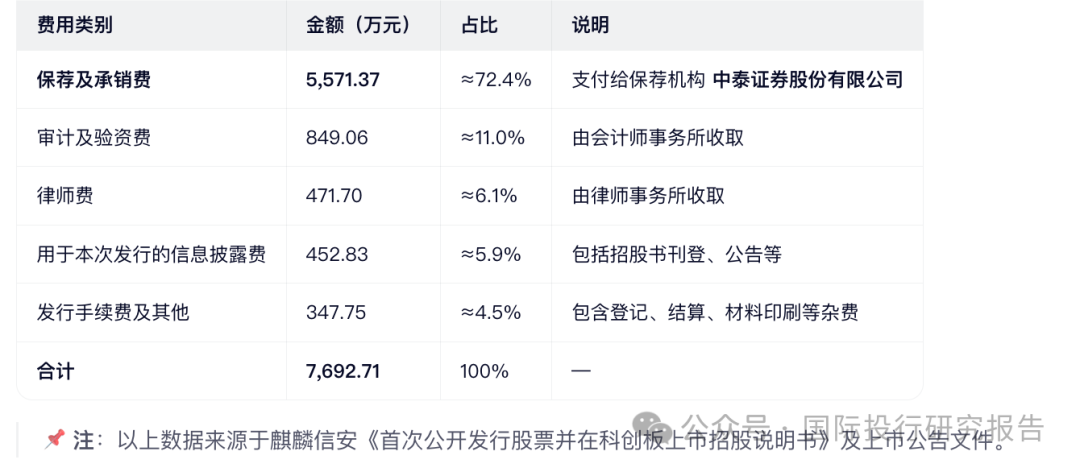Click the total amount 7,692.71

[343, 371]
